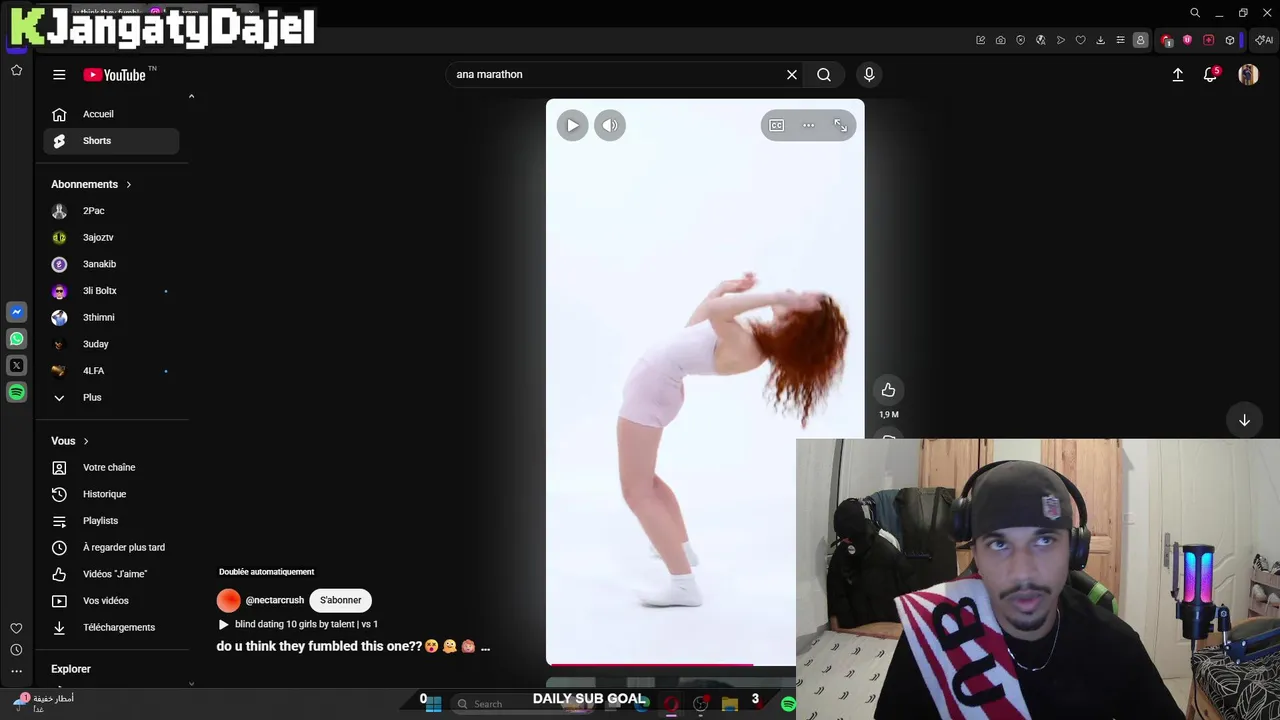The height and width of the screenshot is (720, 1280).
Task: Open linked video 'blind dating 10 girls by talent'
Action: pyautogui.click(x=298, y=624)
